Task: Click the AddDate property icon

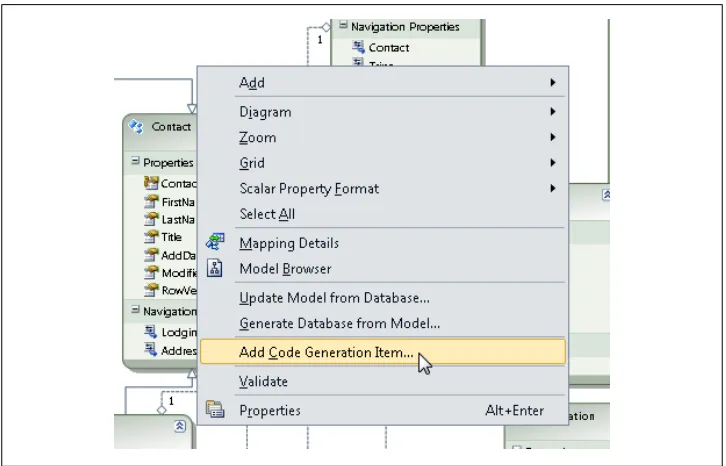Action: 151,255
